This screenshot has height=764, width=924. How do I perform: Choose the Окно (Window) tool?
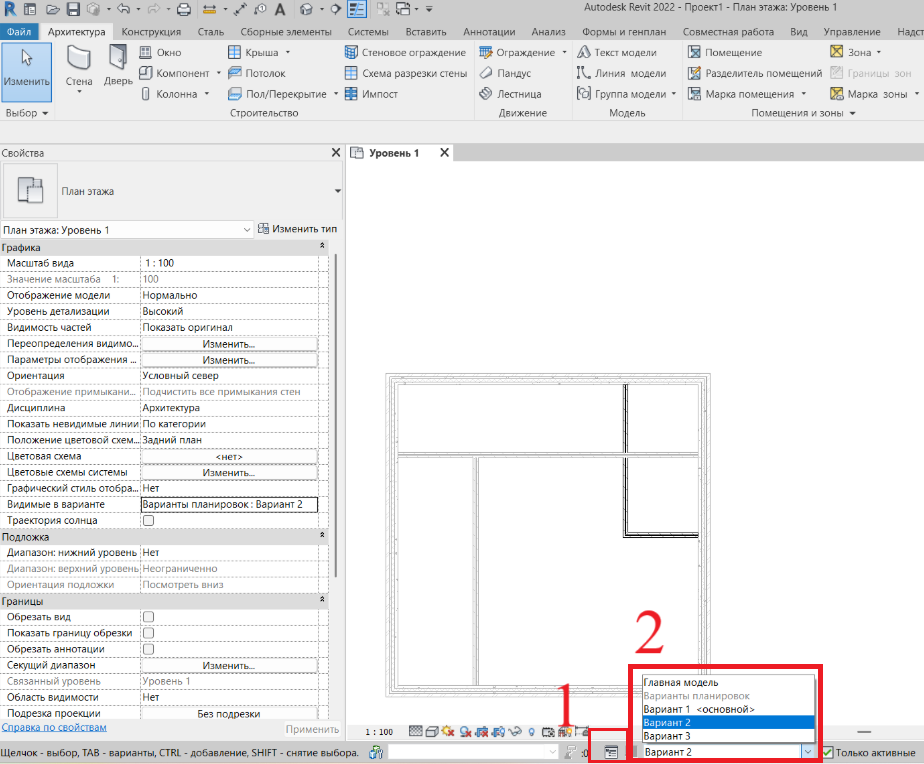[x=160, y=52]
